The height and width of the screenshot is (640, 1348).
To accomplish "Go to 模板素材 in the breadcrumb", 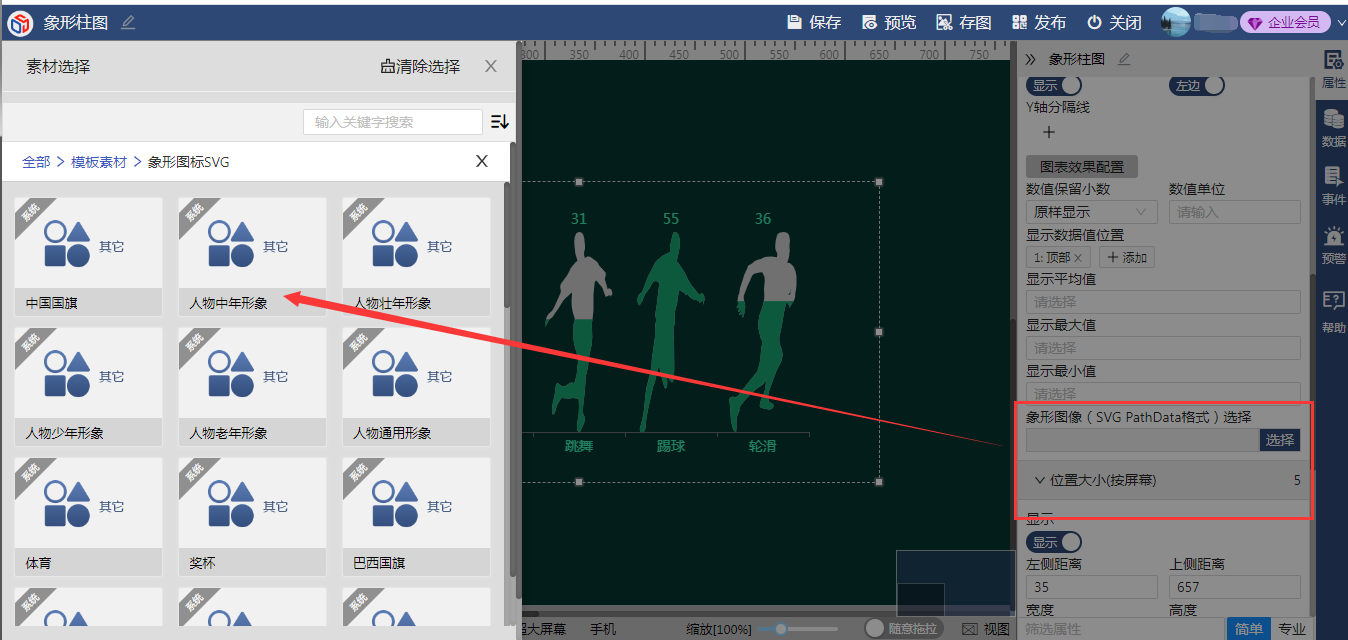I will click(x=99, y=161).
